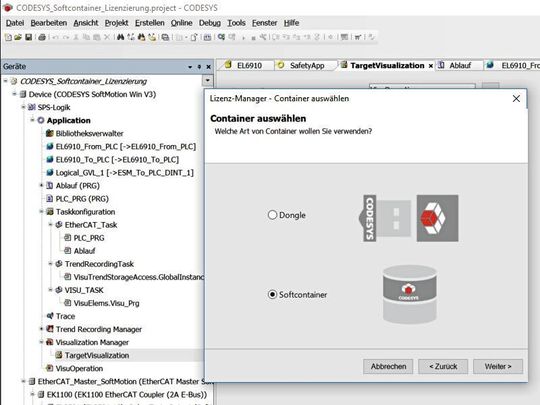Collapse the Taskkonfiguration tree node
This screenshot has height=405, width=540.
point(41,211)
